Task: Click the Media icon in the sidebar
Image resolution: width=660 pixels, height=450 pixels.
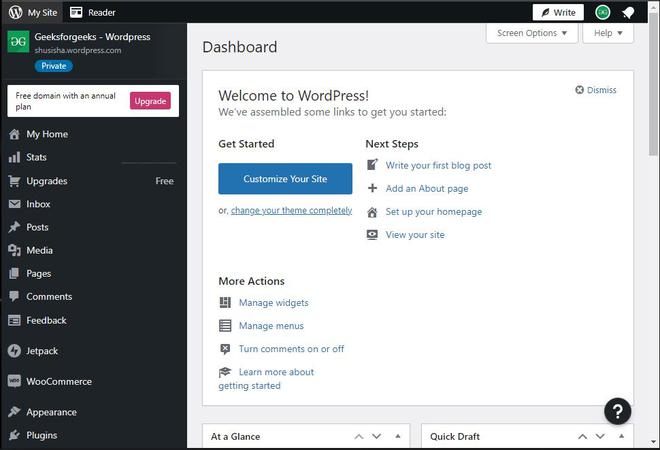Action: tap(14, 250)
